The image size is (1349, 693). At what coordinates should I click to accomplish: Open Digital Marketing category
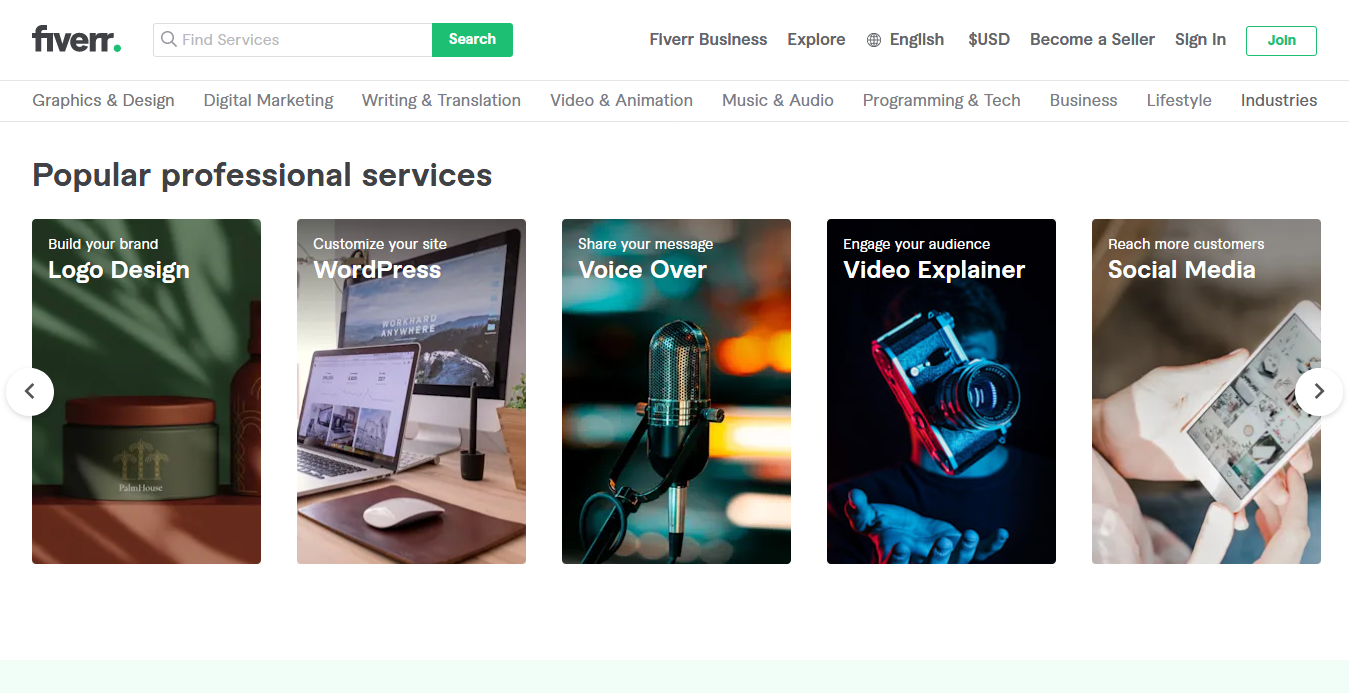coord(268,100)
